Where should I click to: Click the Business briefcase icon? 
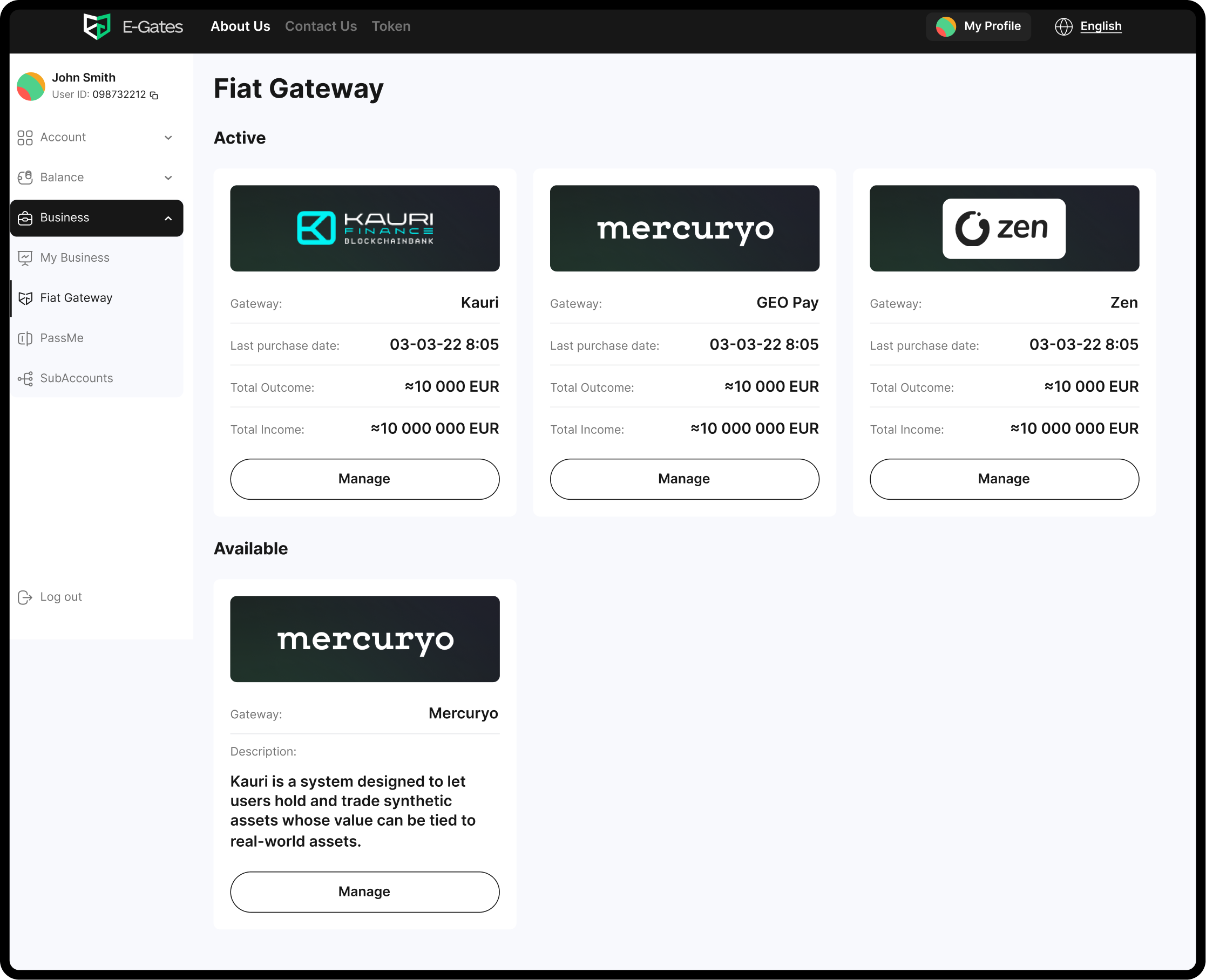(x=25, y=218)
